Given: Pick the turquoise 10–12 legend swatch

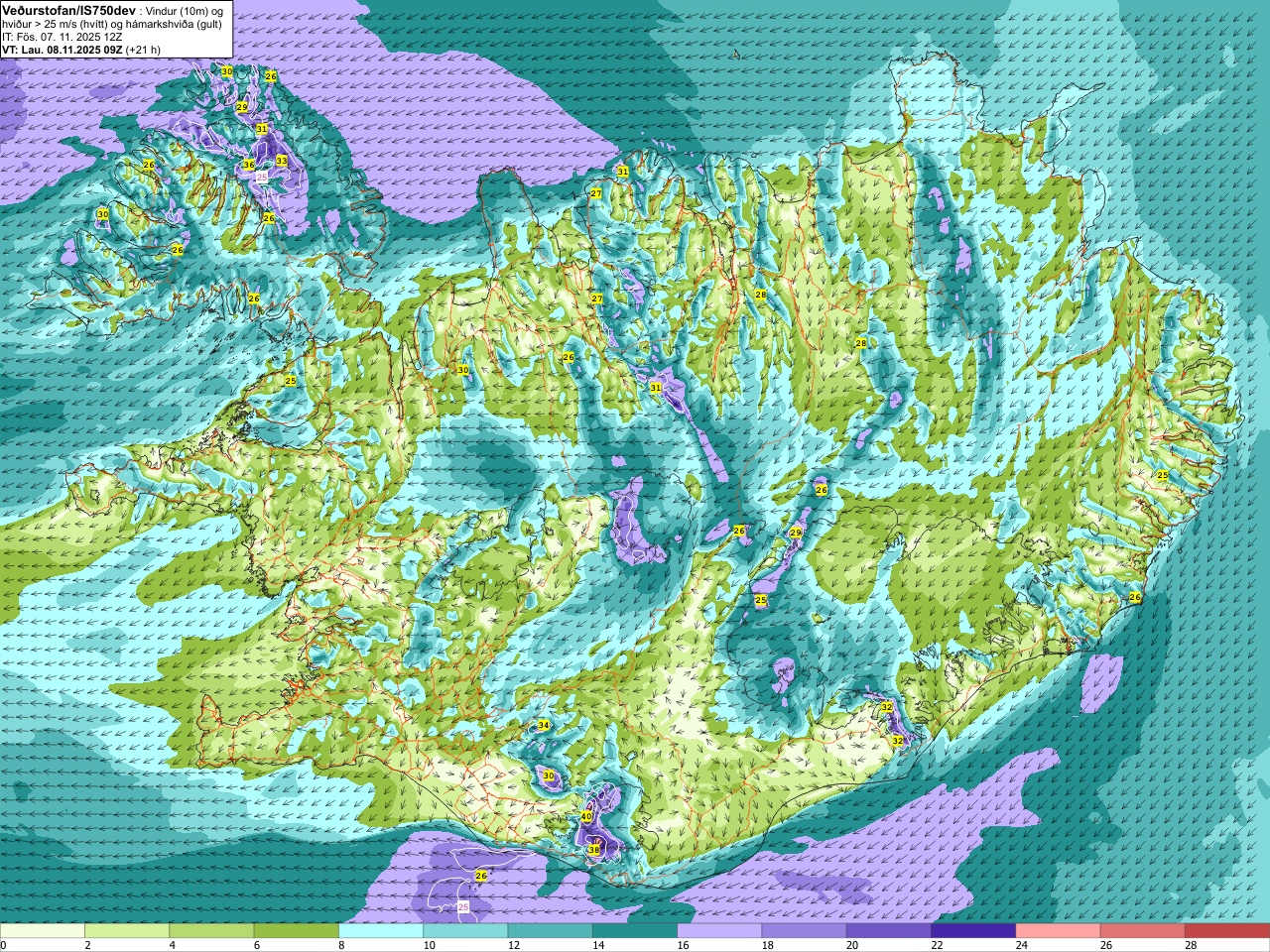Looking at the screenshot, I should 465,931.
